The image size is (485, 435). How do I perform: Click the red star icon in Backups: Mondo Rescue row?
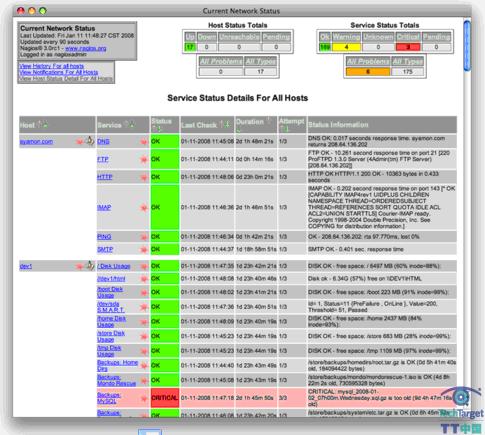point(144,381)
